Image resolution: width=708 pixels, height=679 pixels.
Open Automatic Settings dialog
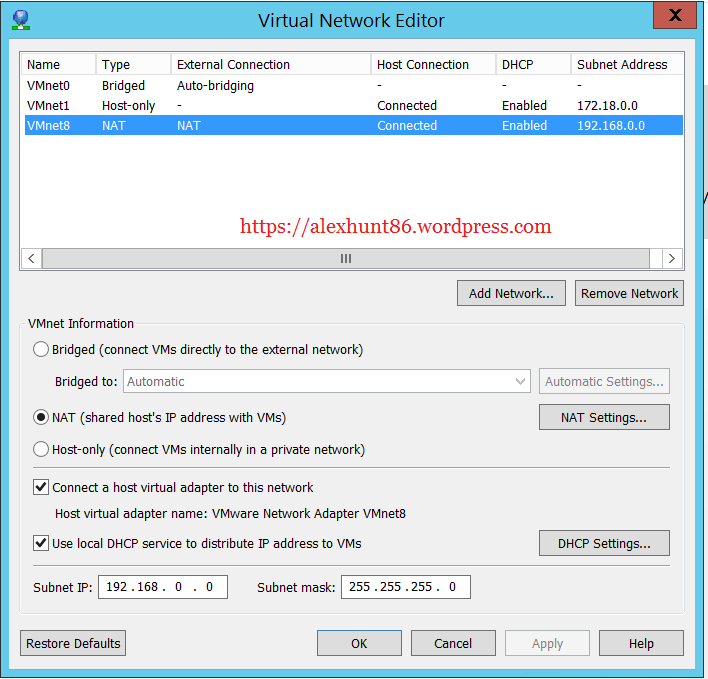click(x=604, y=381)
